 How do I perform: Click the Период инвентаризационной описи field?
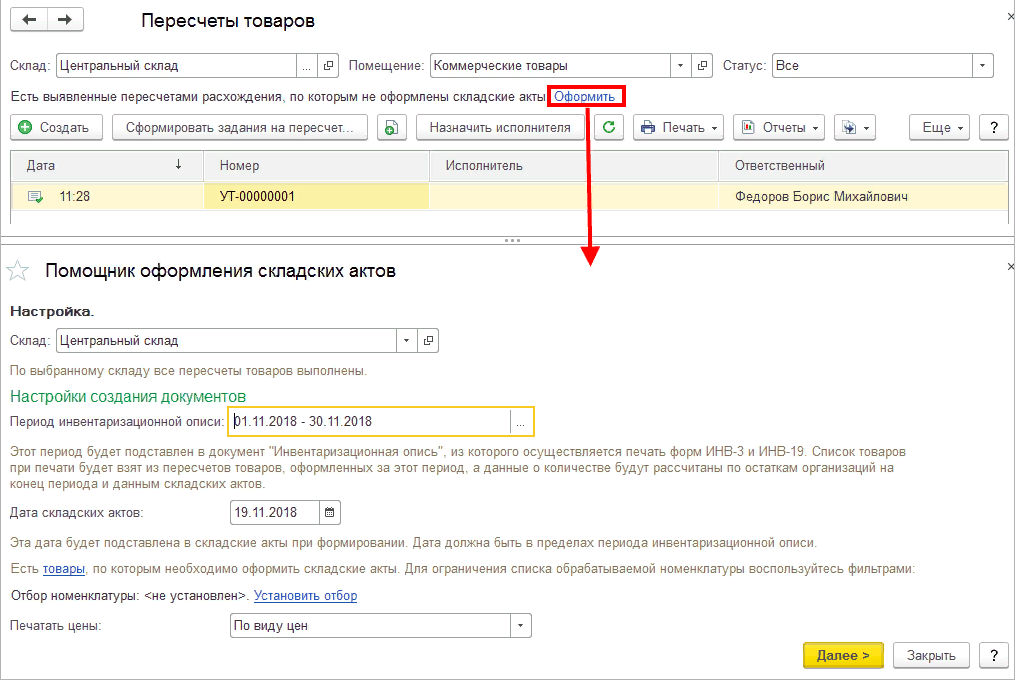coord(368,422)
